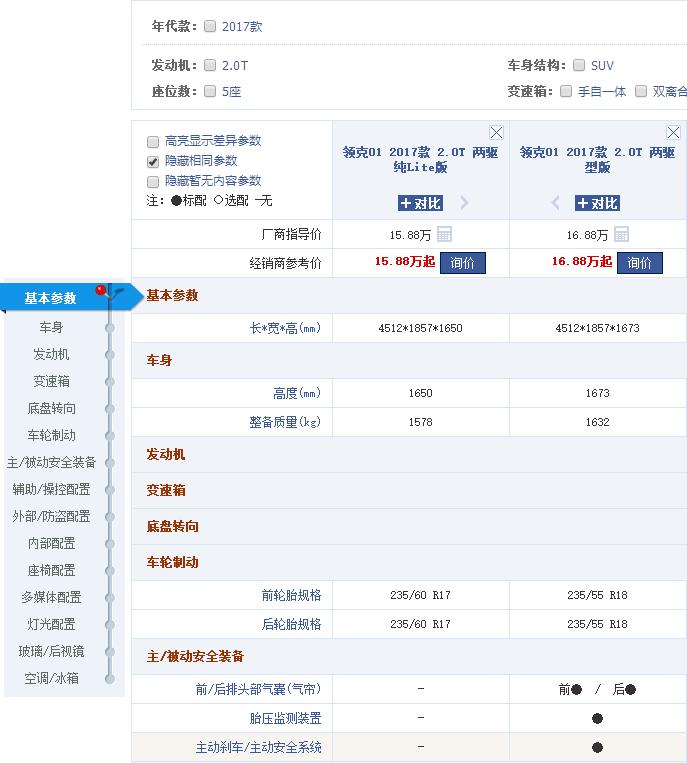Click the 长*宽*高(mm) parameter link
Image resolution: width=687 pixels, height=763 pixels.
[x=285, y=328]
